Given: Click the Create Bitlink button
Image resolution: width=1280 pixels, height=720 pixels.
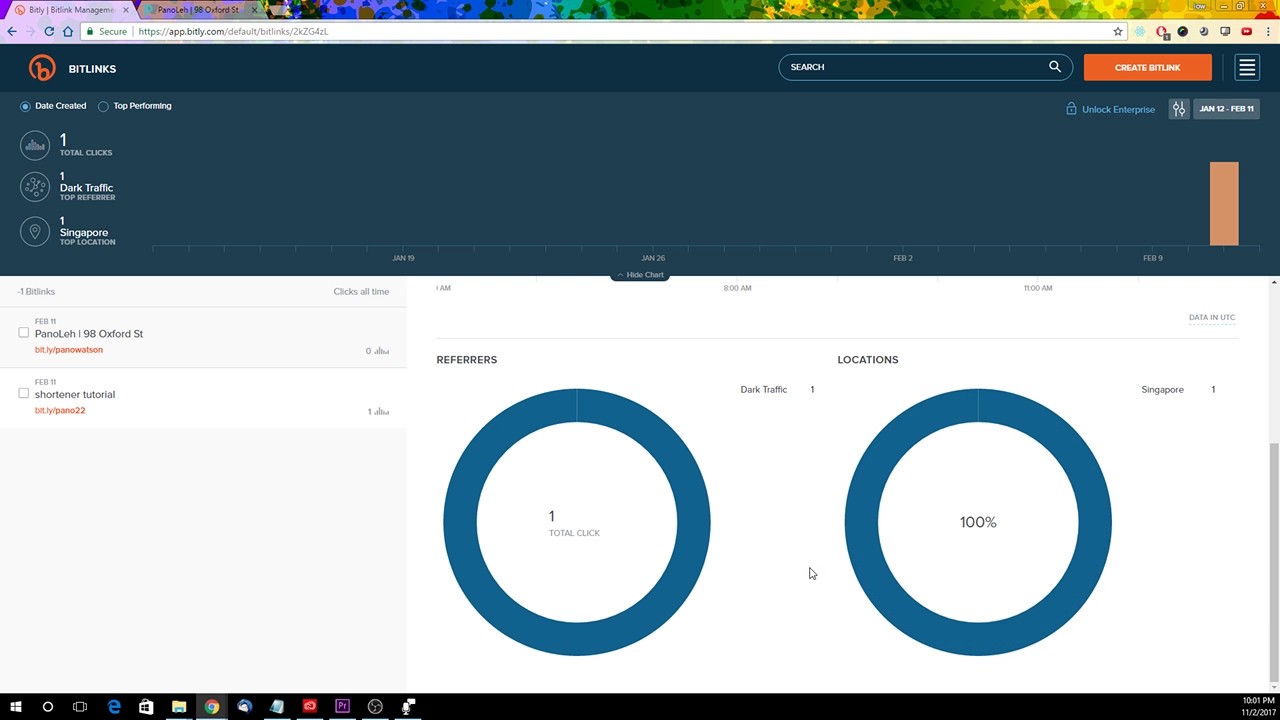Looking at the screenshot, I should [1148, 67].
